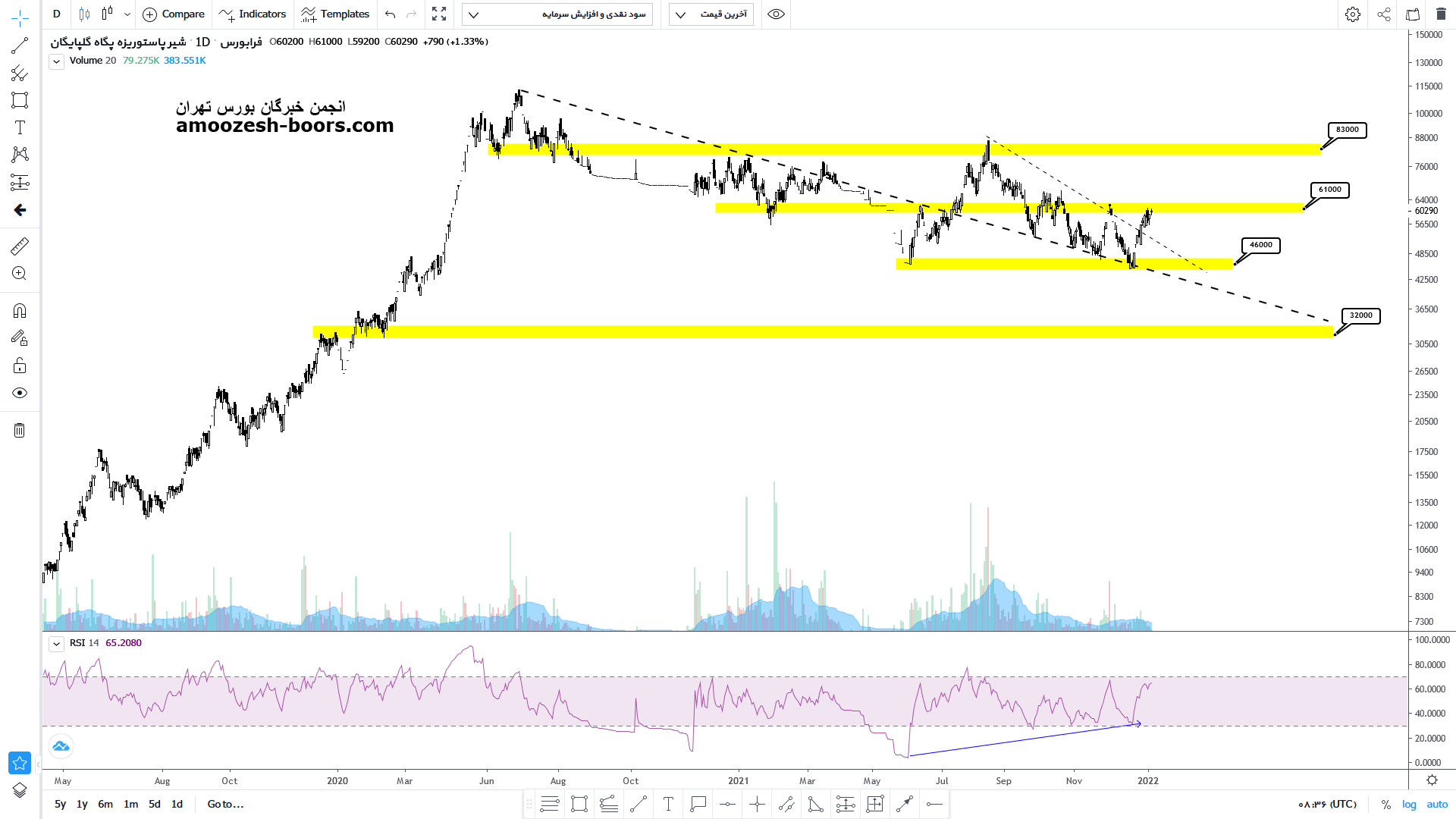1456x819 pixels.
Task: Click the undo arrow icon
Action: coord(390,14)
